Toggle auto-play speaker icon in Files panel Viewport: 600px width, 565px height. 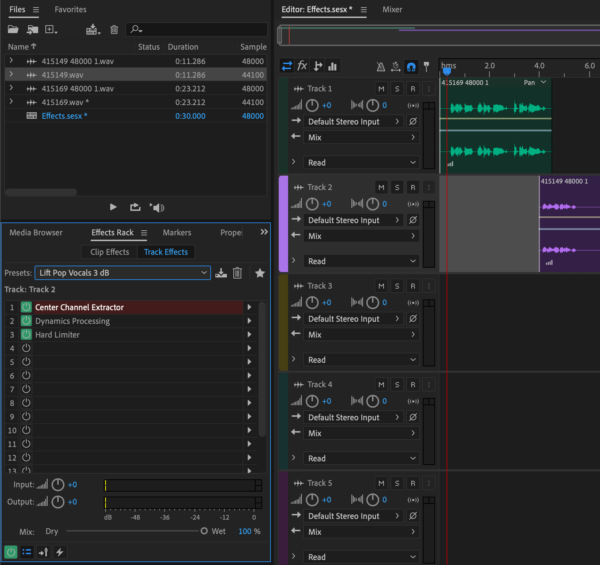pyautogui.click(x=157, y=207)
